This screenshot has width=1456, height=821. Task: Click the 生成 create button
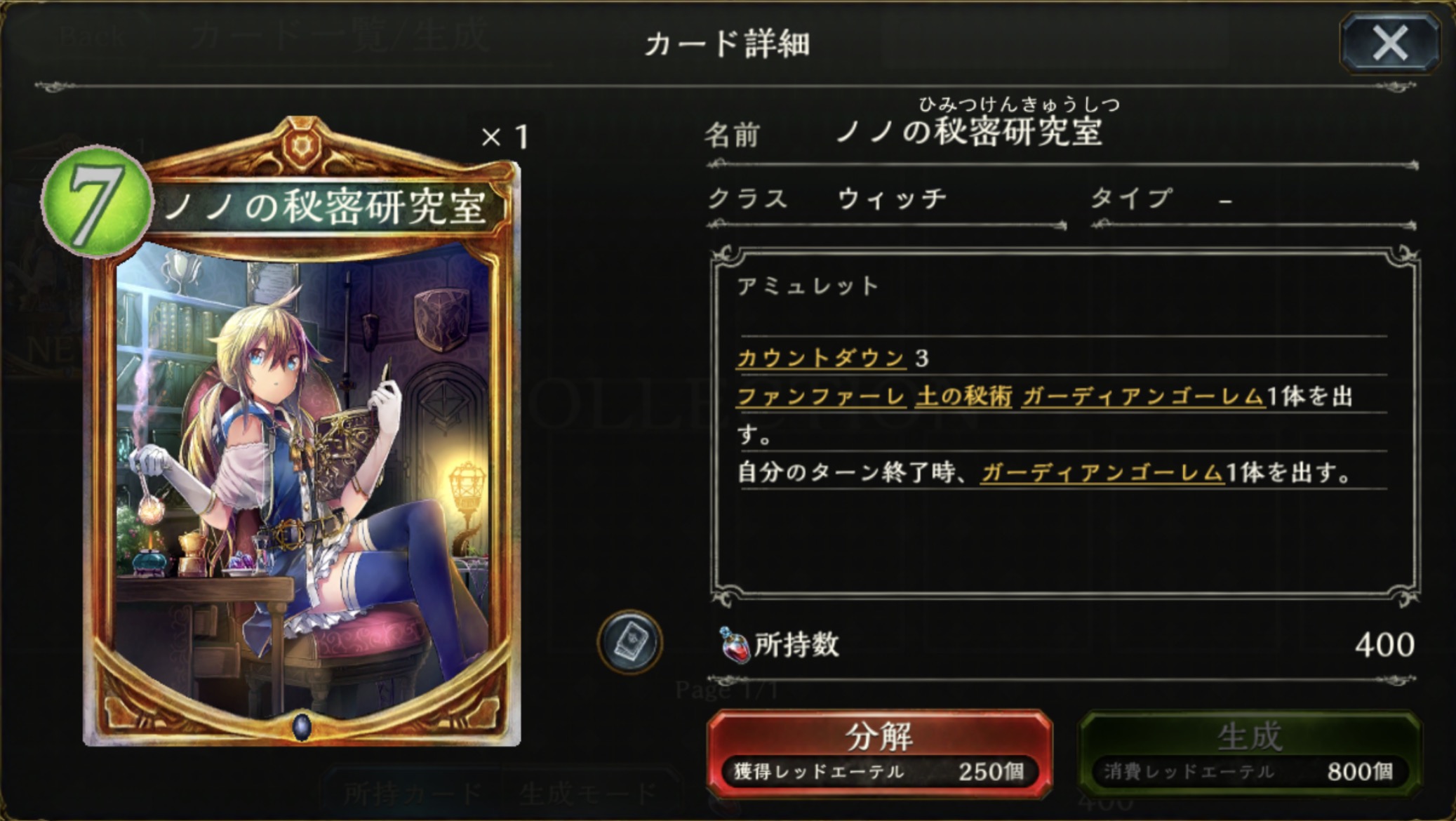point(1250,754)
